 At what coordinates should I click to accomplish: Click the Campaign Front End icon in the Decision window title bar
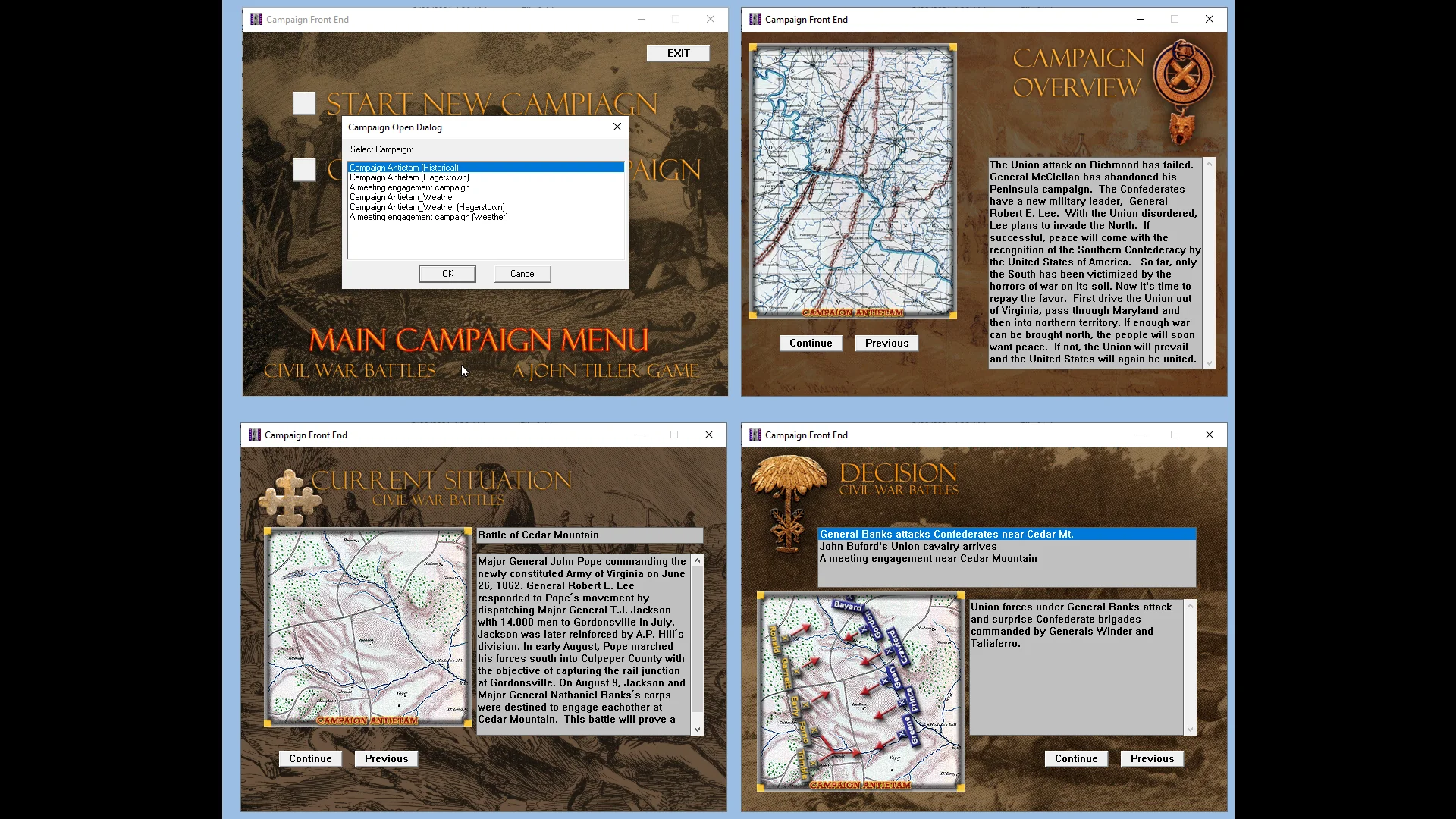pyautogui.click(x=755, y=435)
